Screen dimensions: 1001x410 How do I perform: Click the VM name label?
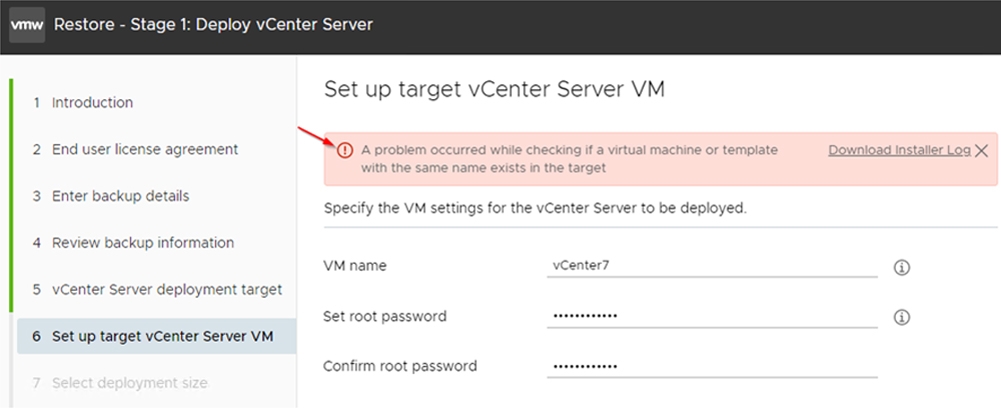pos(355,266)
